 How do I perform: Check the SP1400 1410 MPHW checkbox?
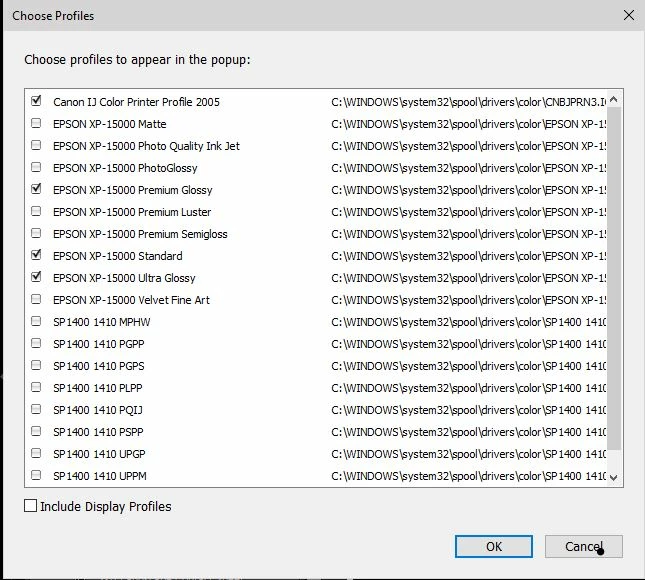[x=36, y=321]
